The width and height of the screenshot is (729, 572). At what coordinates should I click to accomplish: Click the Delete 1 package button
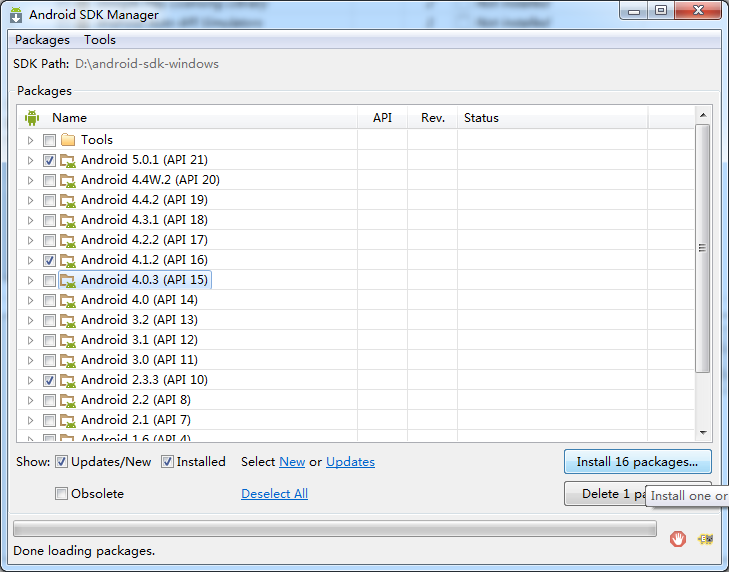[x=606, y=493]
